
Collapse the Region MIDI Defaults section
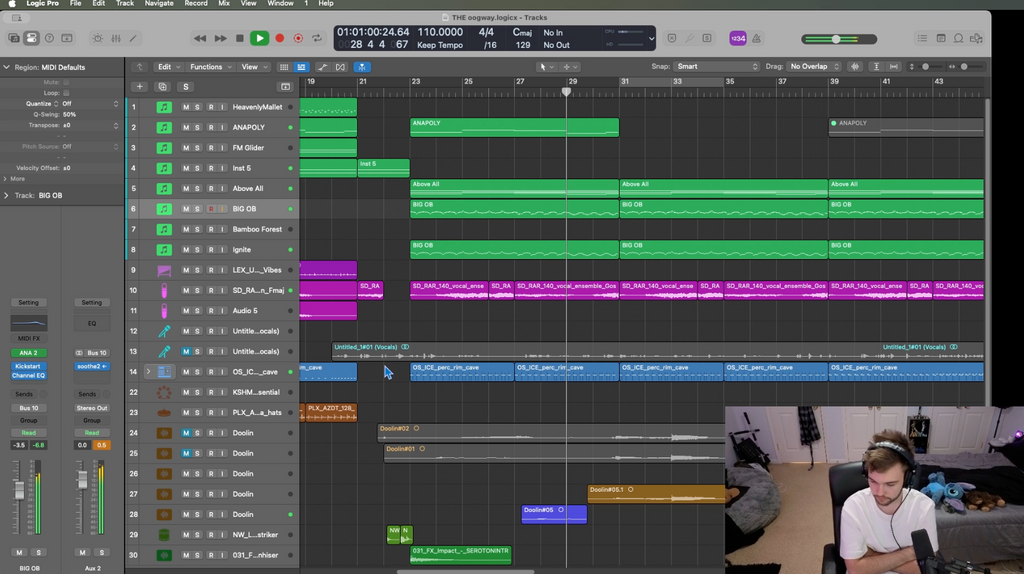[7, 67]
